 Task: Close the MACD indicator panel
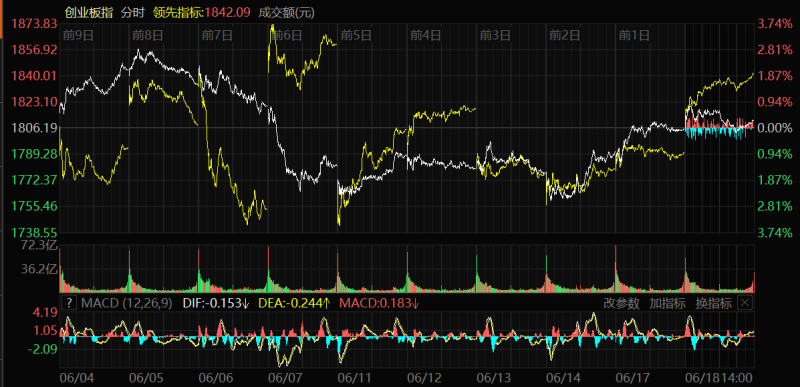[x=745, y=303]
